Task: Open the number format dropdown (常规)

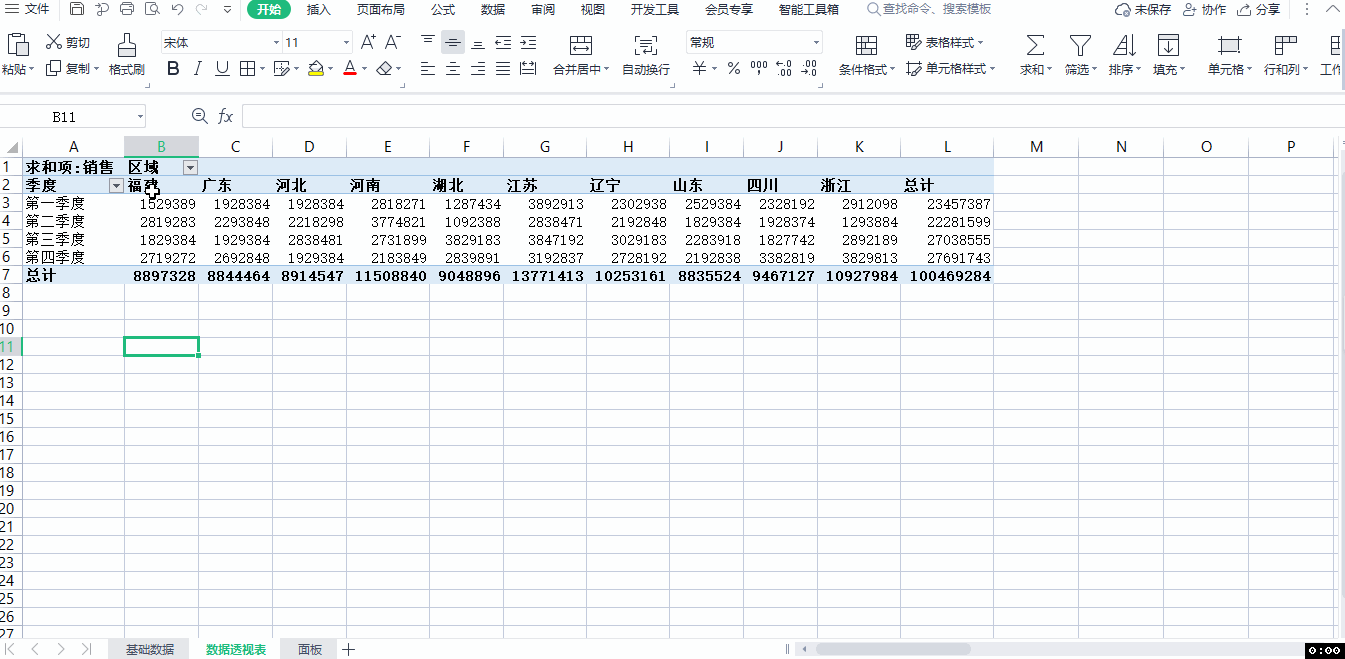Action: click(x=817, y=43)
